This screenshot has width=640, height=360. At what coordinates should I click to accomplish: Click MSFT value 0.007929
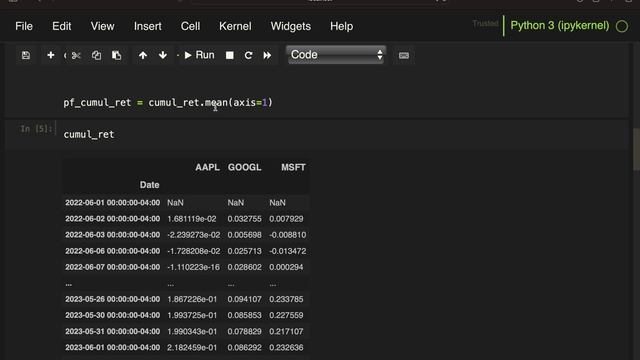coord(286,219)
